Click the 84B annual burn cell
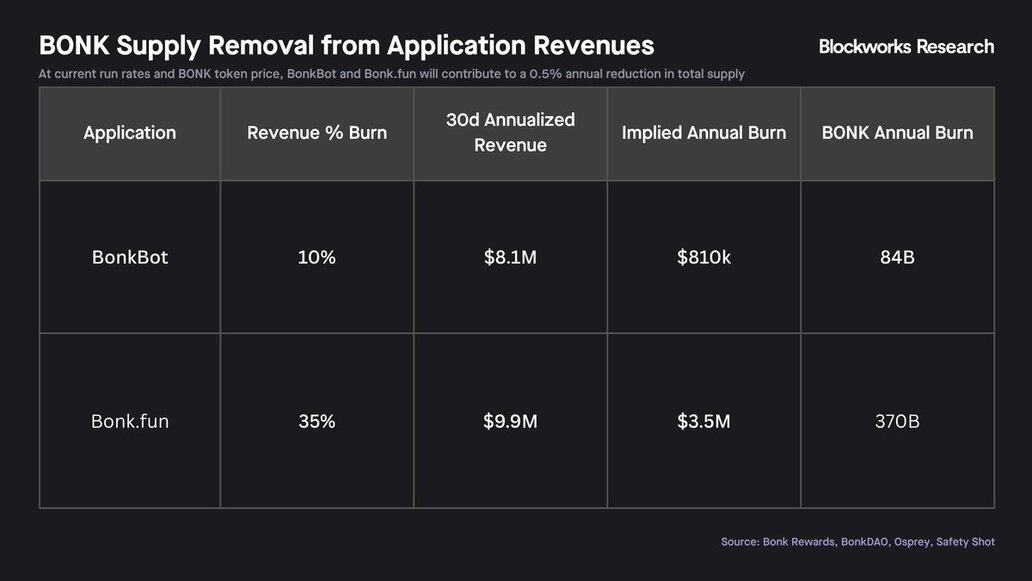Viewport: 1032px width, 581px height. pyautogui.click(x=897, y=257)
